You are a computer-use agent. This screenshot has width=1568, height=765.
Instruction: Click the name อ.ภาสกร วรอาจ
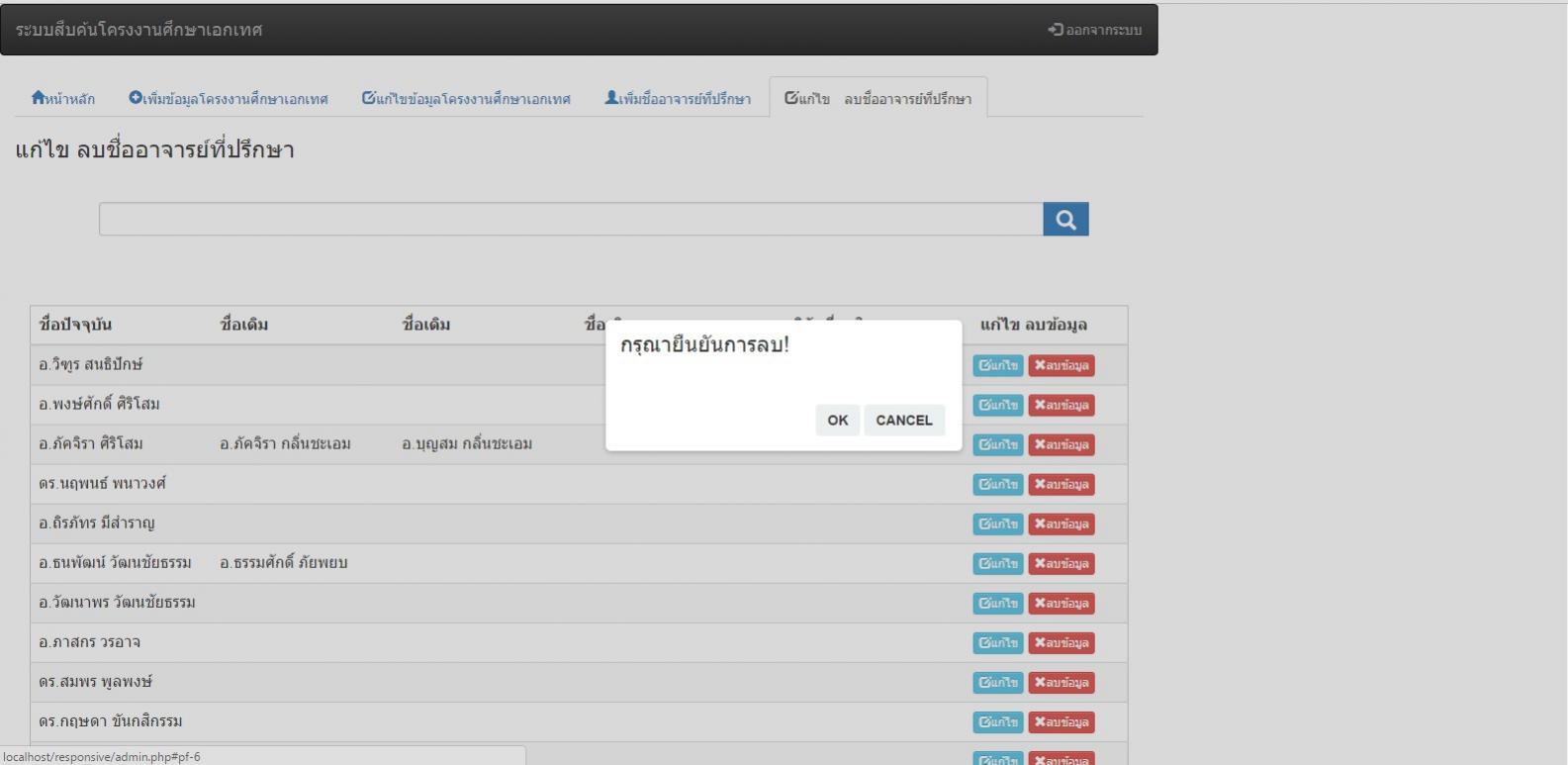click(89, 641)
